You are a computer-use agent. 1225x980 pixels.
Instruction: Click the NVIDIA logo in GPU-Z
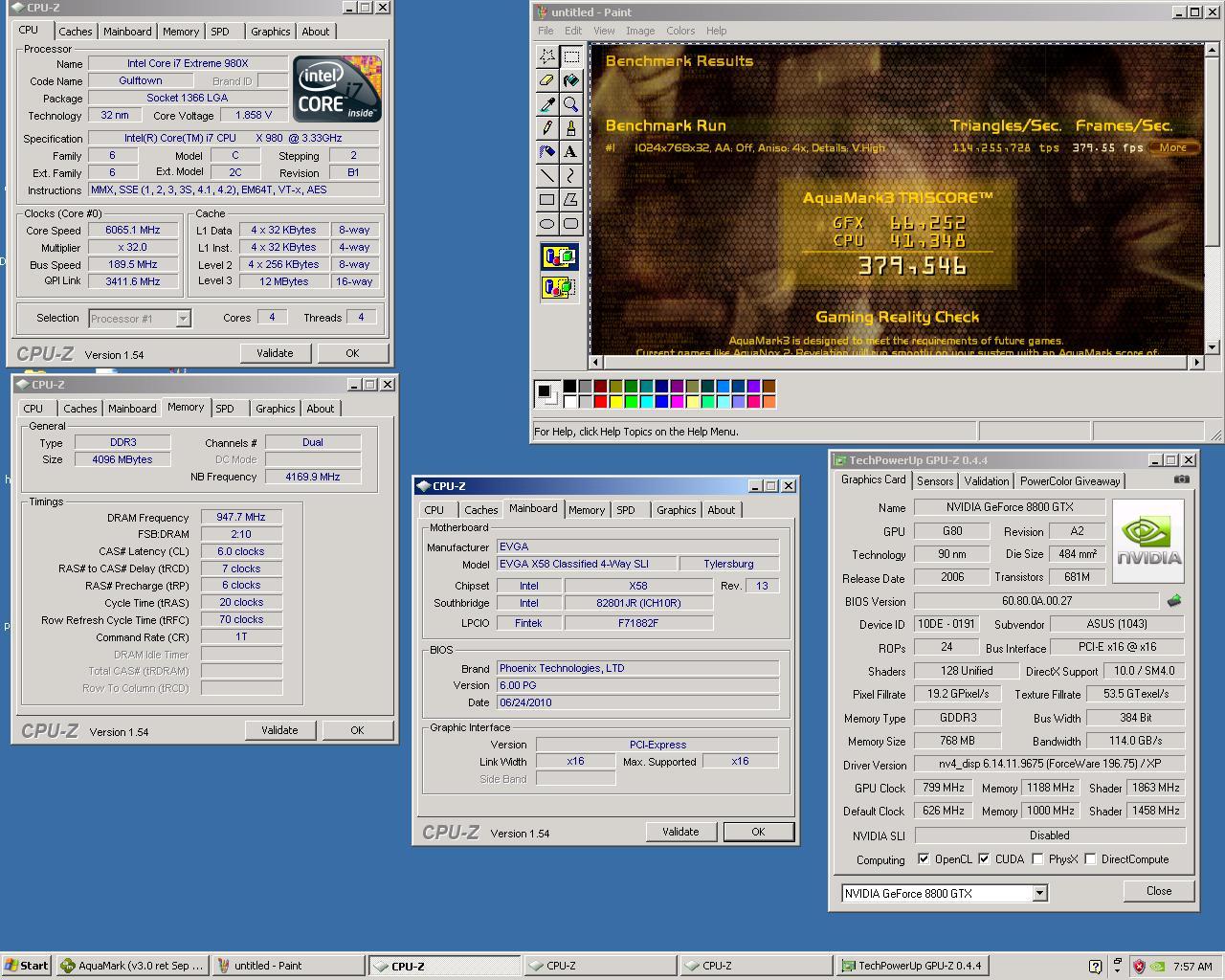1148,541
